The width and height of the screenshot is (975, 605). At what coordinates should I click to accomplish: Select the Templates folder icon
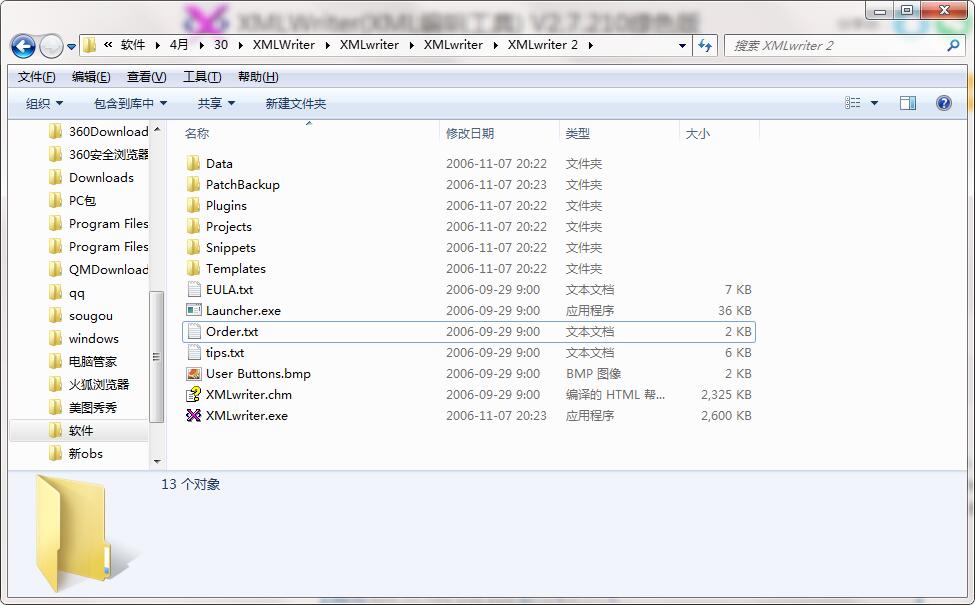(193, 269)
